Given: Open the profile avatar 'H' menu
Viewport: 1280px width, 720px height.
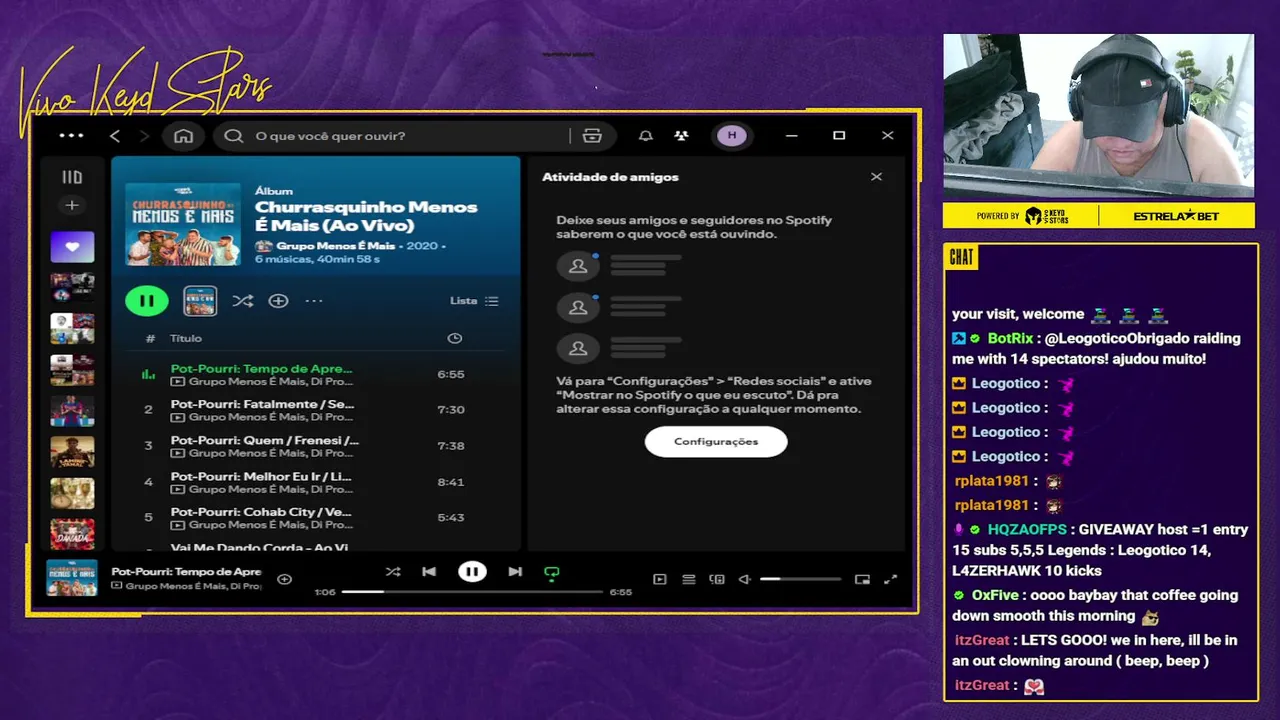Looking at the screenshot, I should click(731, 136).
